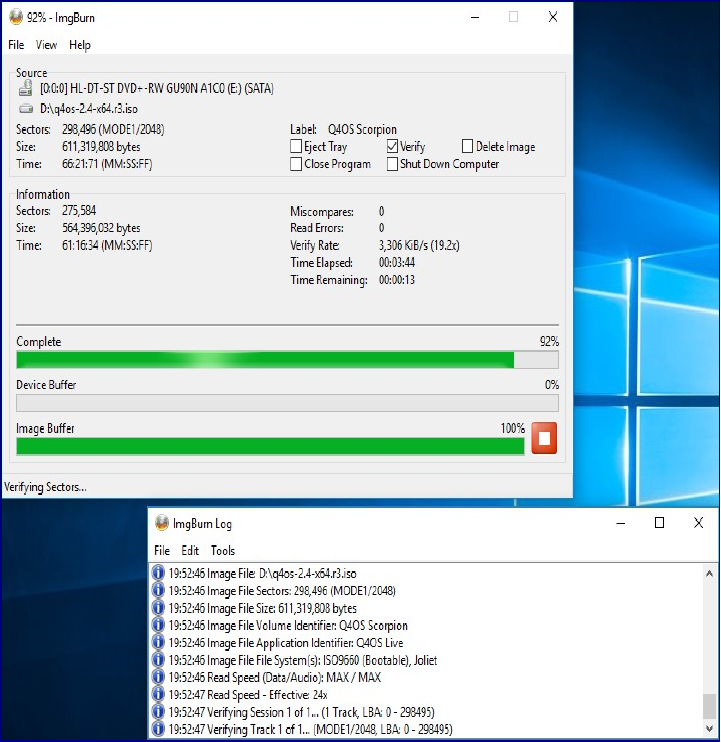Open the Edit menu in ImgBurn Log

(190, 550)
